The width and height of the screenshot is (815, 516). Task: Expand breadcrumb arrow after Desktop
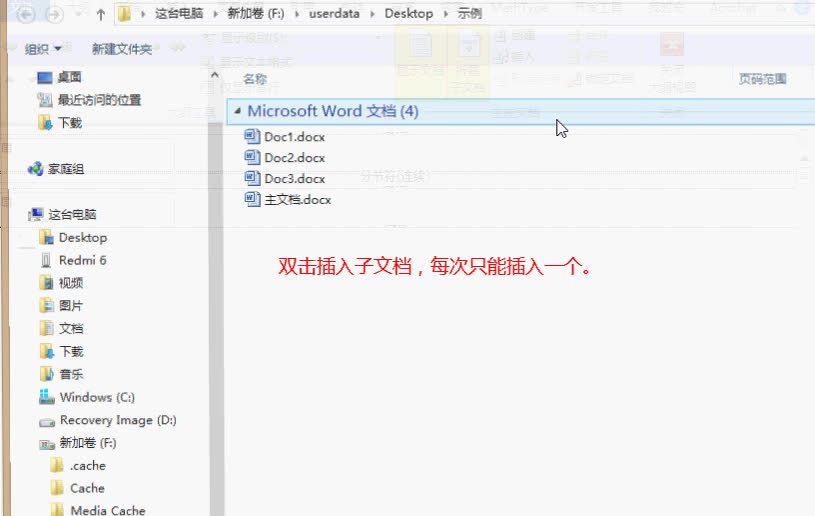coord(445,14)
